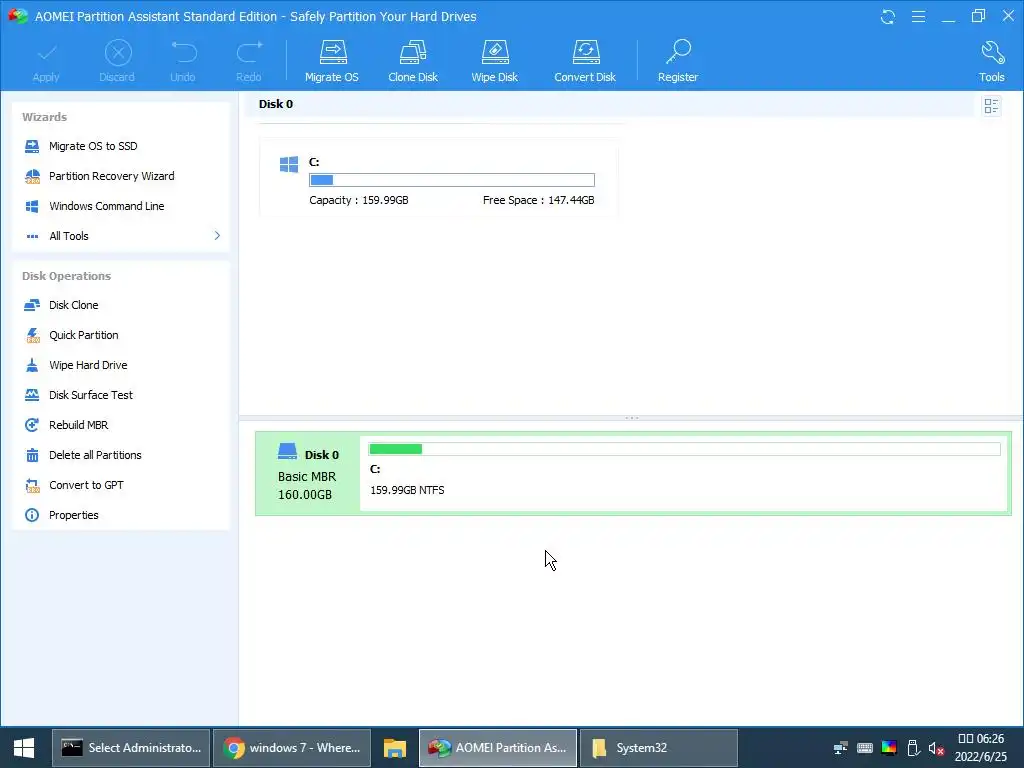This screenshot has width=1024, height=768.
Task: Click the muted volume tray icon
Action: (x=936, y=748)
